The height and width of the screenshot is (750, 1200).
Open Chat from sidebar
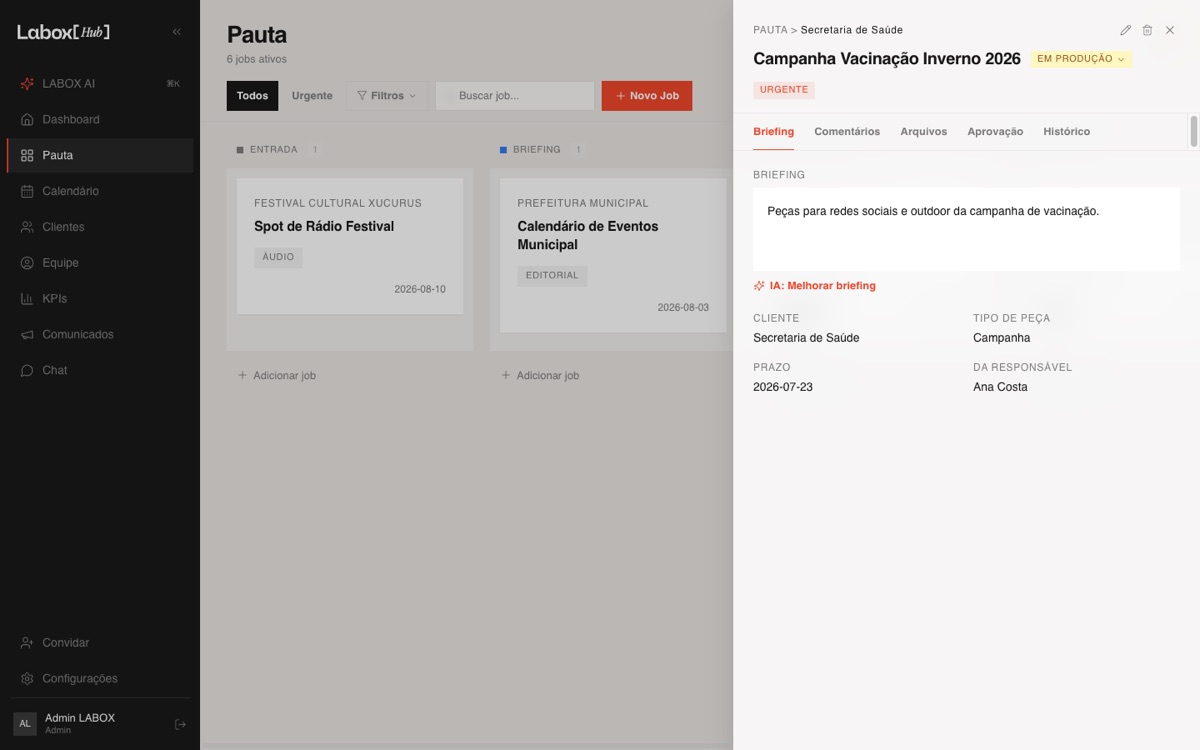coord(100,371)
